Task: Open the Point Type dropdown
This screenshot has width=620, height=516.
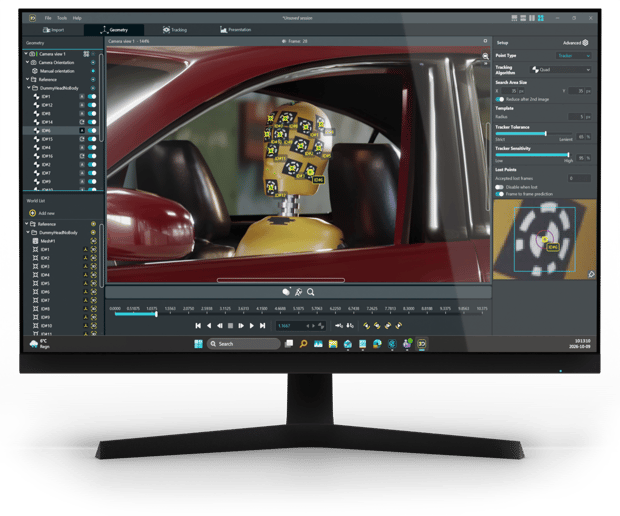Action: pos(573,56)
